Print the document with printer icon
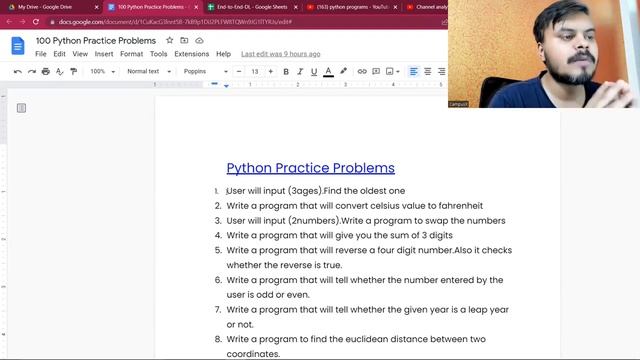 point(46,71)
